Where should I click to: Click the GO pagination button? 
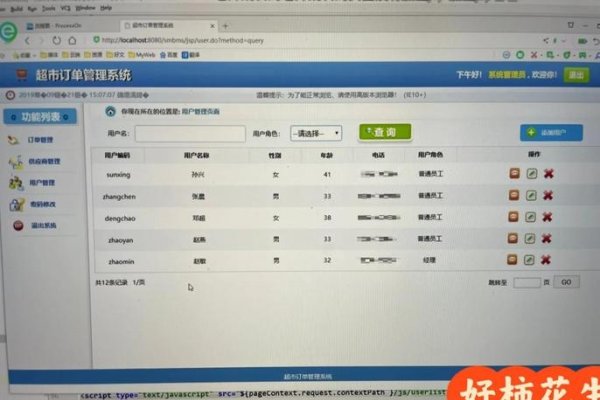coord(566,282)
